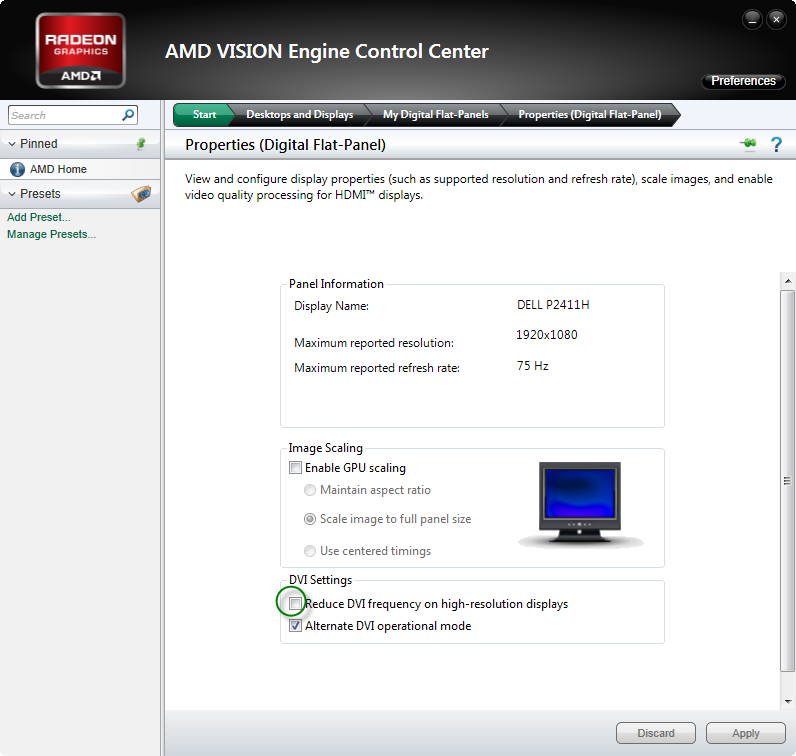Viewport: 796px width, 756px height.
Task: Check Reduce DVI frequency on high-resolution displays
Action: 295,603
